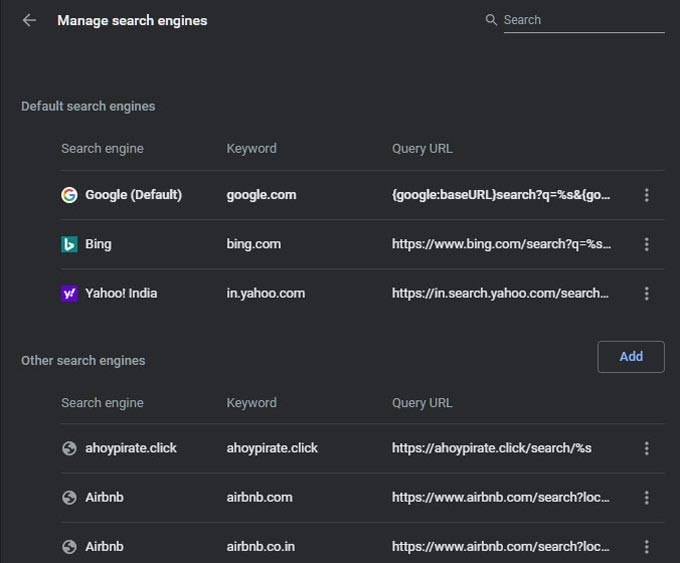Go back using the arrow icon
This screenshot has height=563, width=680.
coord(29,20)
